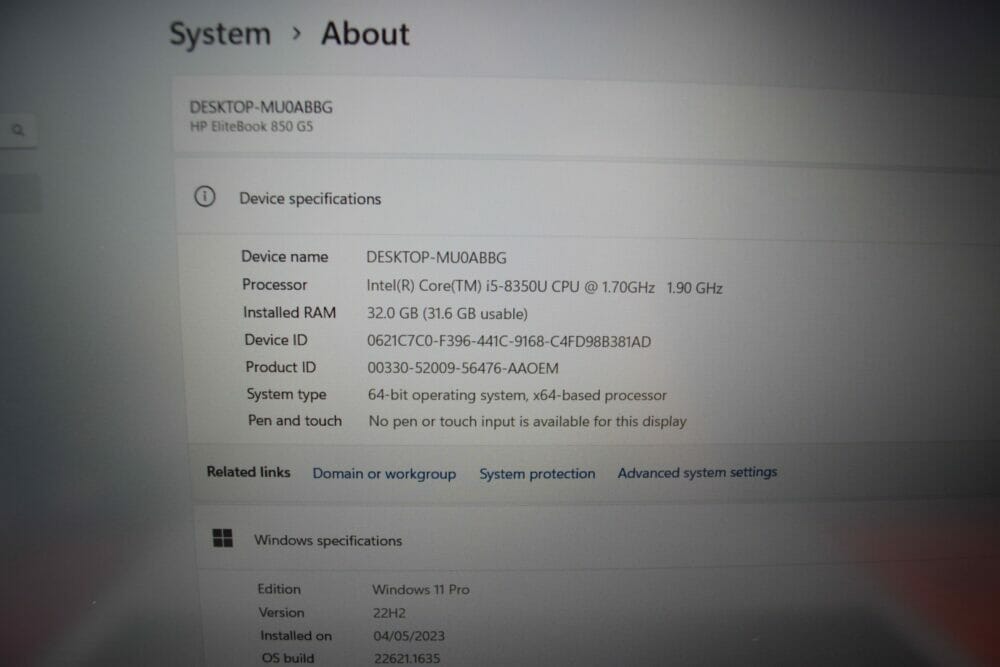Viewport: 1000px width, 667px height.
Task: Select the processor value Intel Core i5-8350U
Action: (544, 287)
